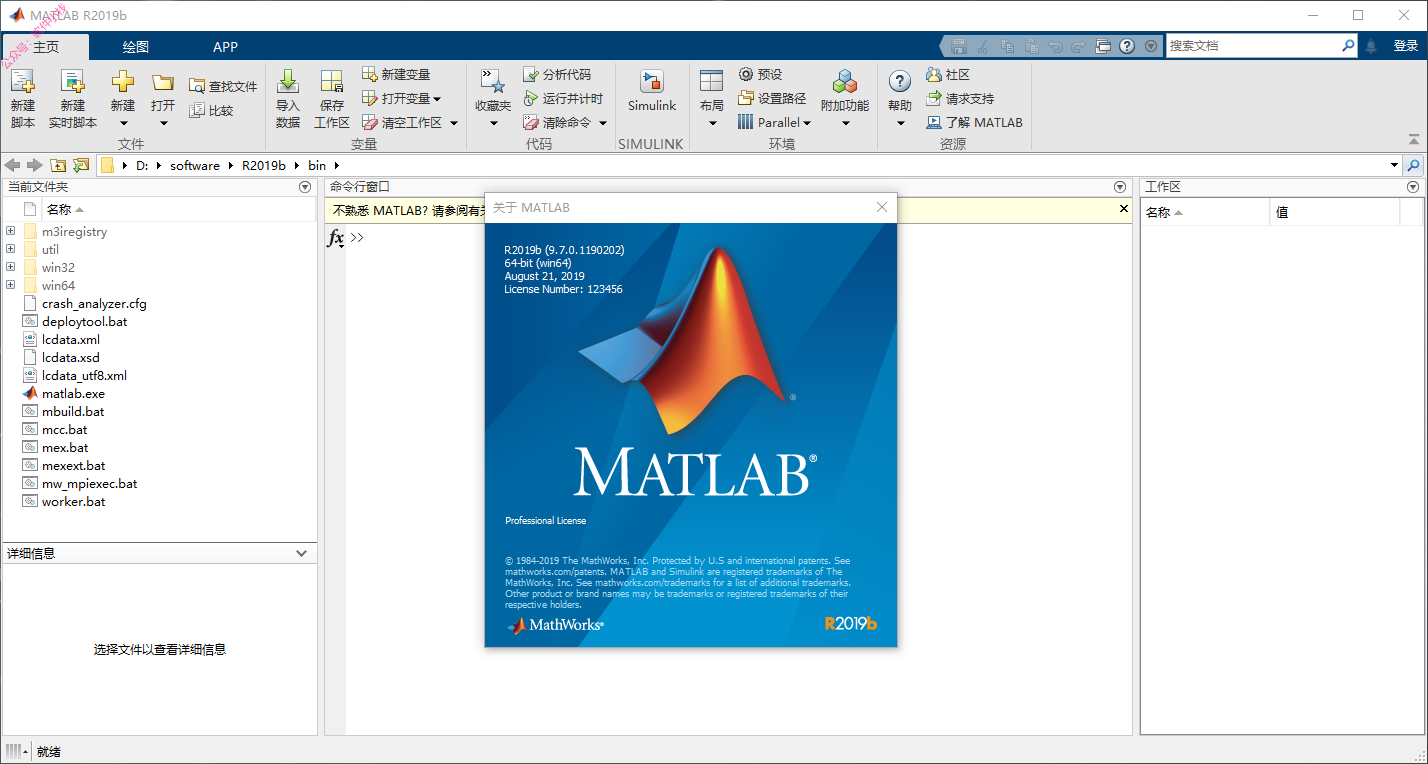Click the 新建 yellow plus icon

[x=122, y=82]
